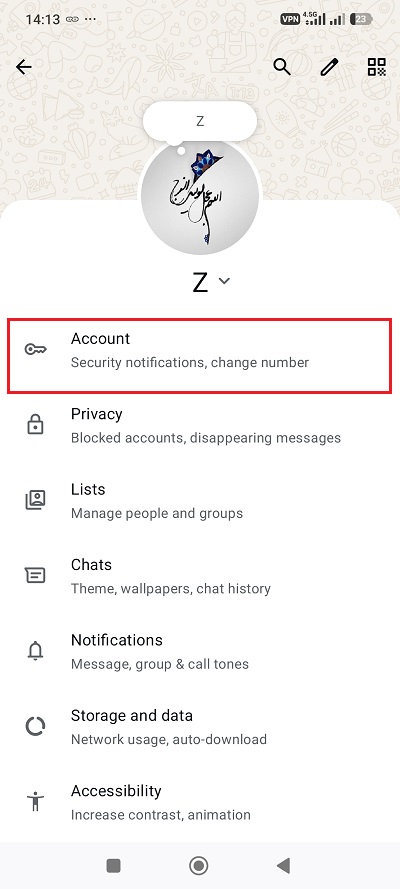Screen dimensions: 400x889
Task: Select Lists manage people and groups
Action: click(x=200, y=501)
